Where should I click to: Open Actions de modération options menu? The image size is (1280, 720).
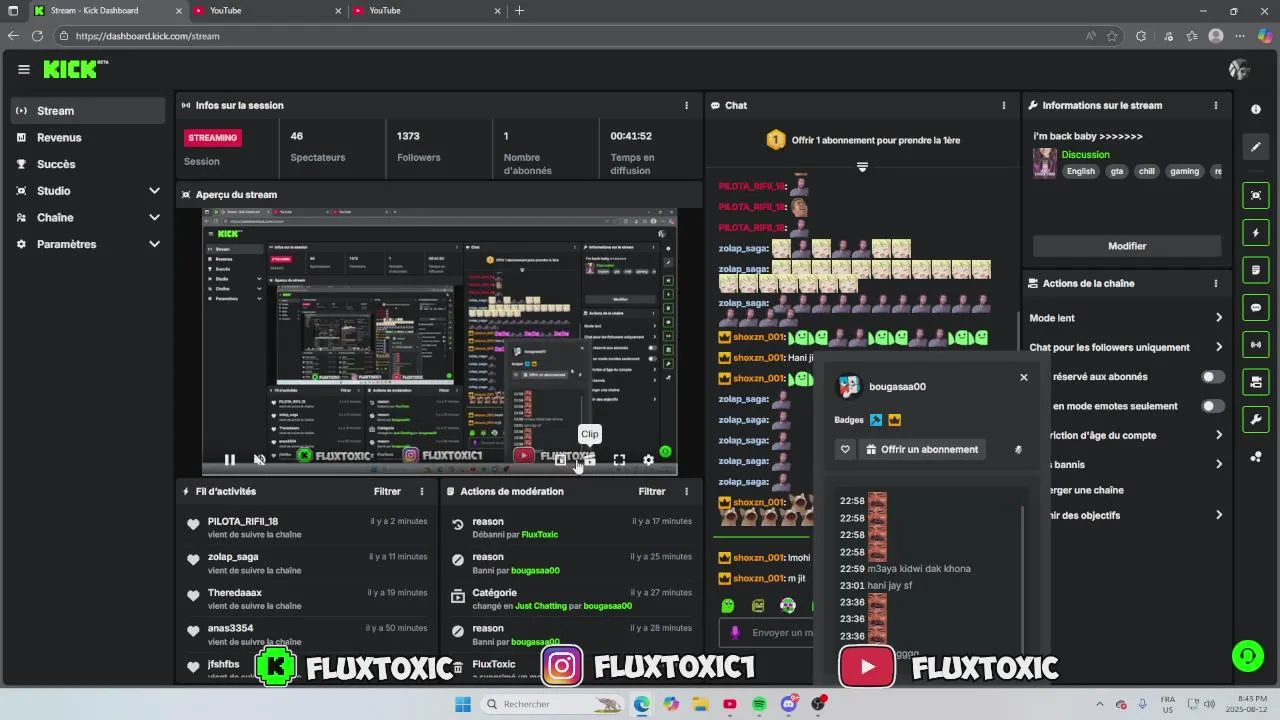686,491
